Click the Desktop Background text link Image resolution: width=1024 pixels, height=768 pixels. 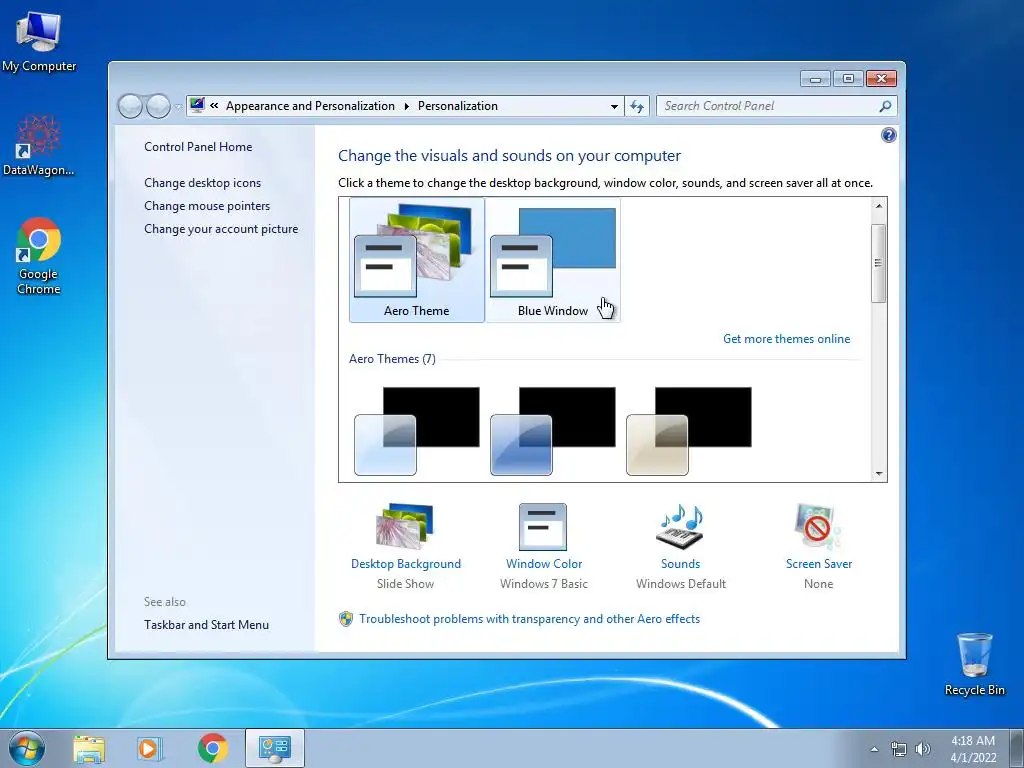point(406,564)
